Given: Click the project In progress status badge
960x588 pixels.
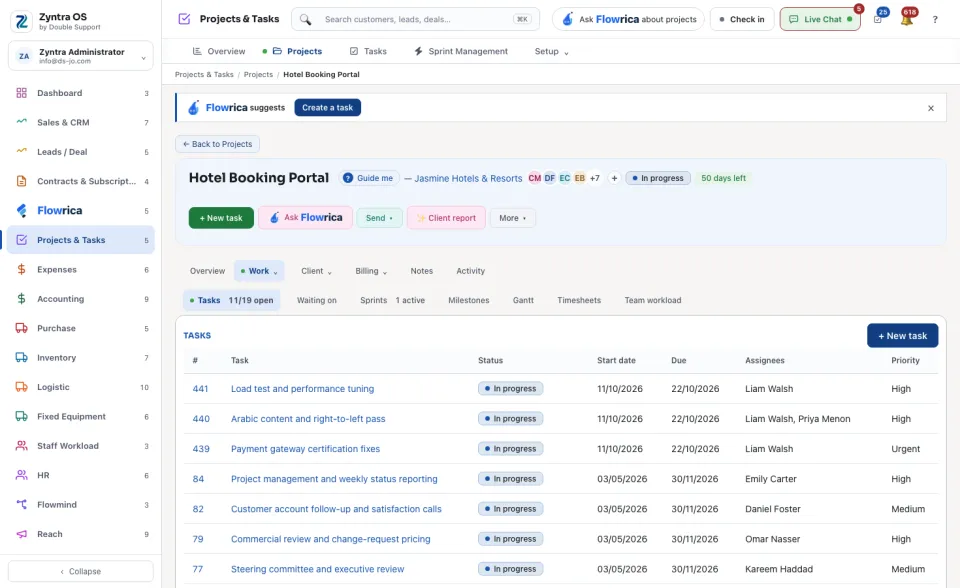Looking at the screenshot, I should click(658, 178).
